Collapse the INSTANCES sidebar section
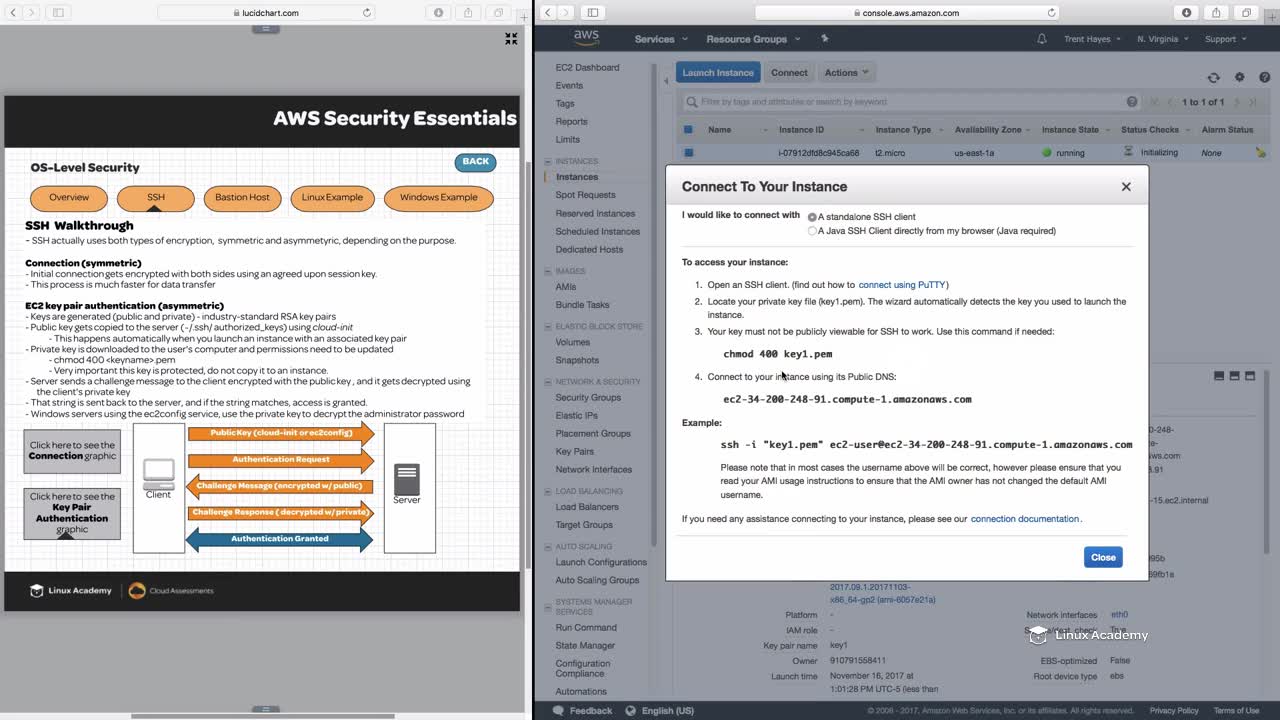 click(x=547, y=161)
